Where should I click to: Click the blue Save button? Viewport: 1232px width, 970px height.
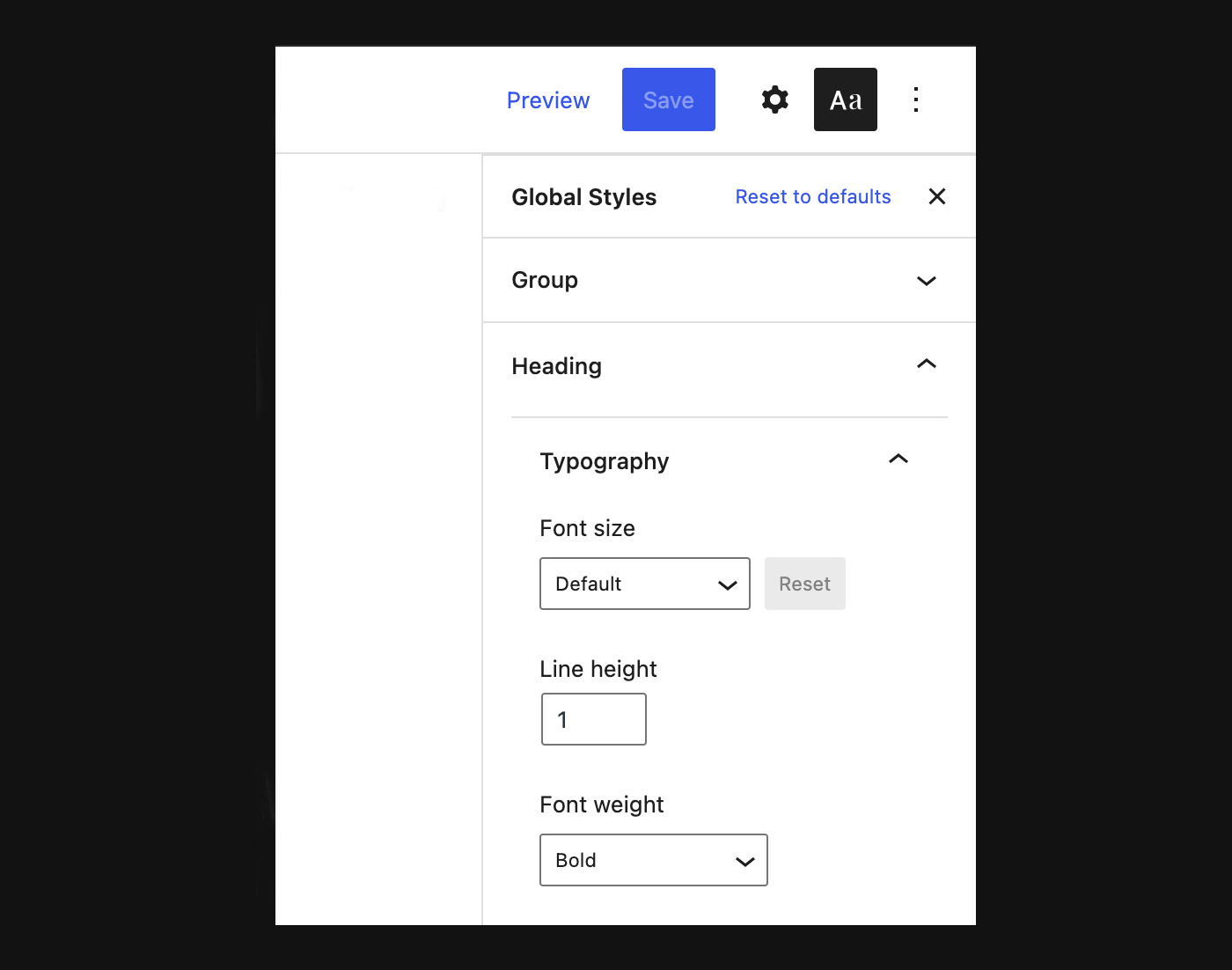tap(669, 99)
